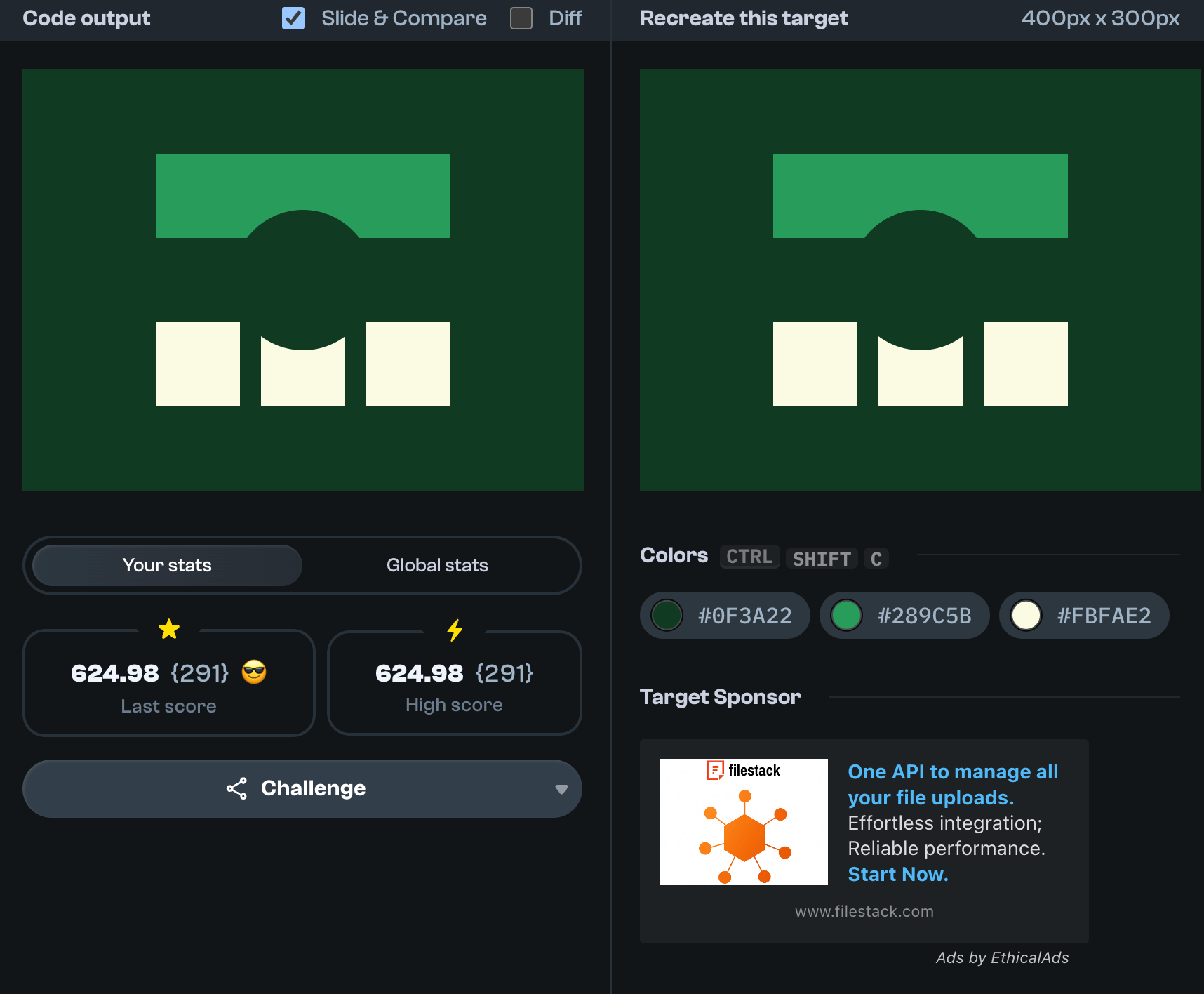Click the Start Now link in ad
Image resolution: width=1204 pixels, height=994 pixels.
pos(897,874)
